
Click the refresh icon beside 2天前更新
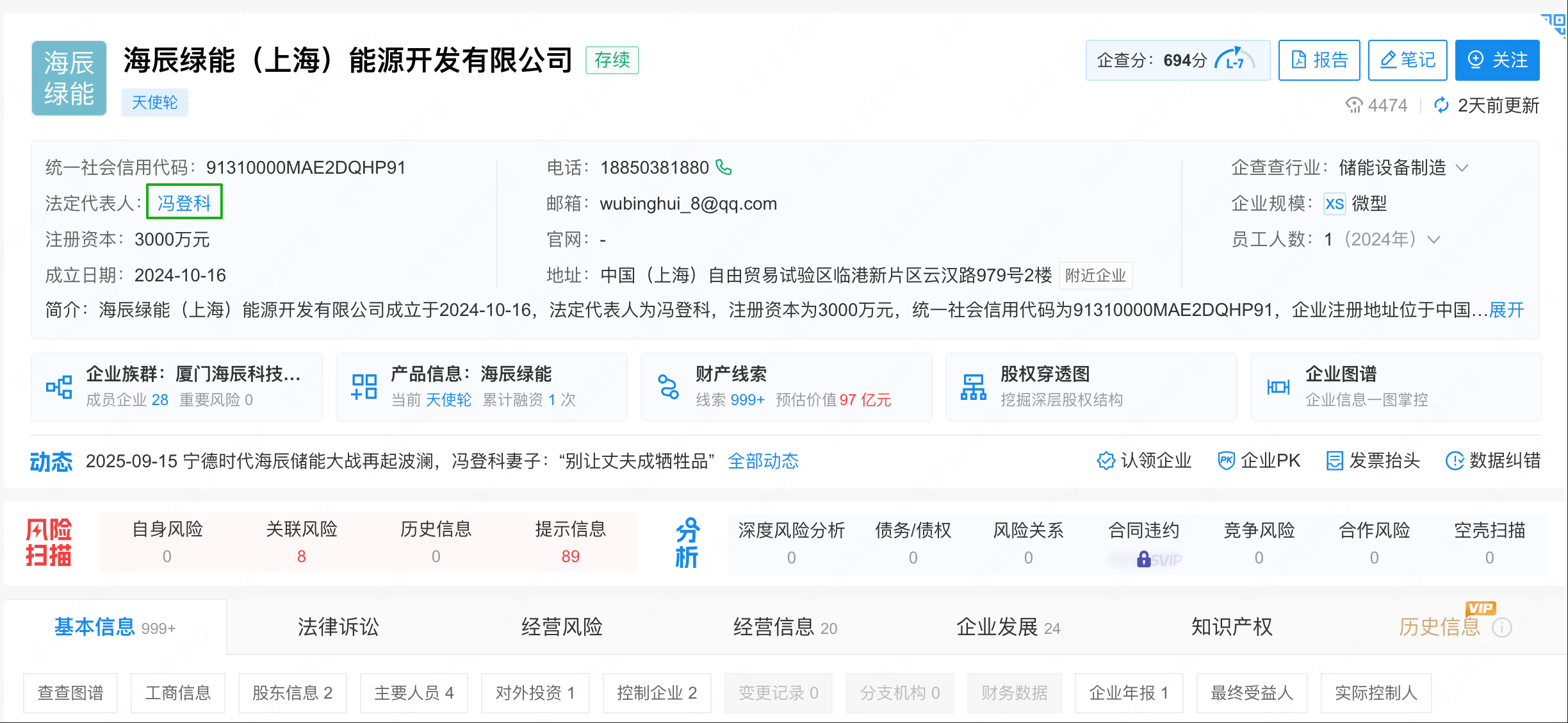pyautogui.click(x=1441, y=105)
